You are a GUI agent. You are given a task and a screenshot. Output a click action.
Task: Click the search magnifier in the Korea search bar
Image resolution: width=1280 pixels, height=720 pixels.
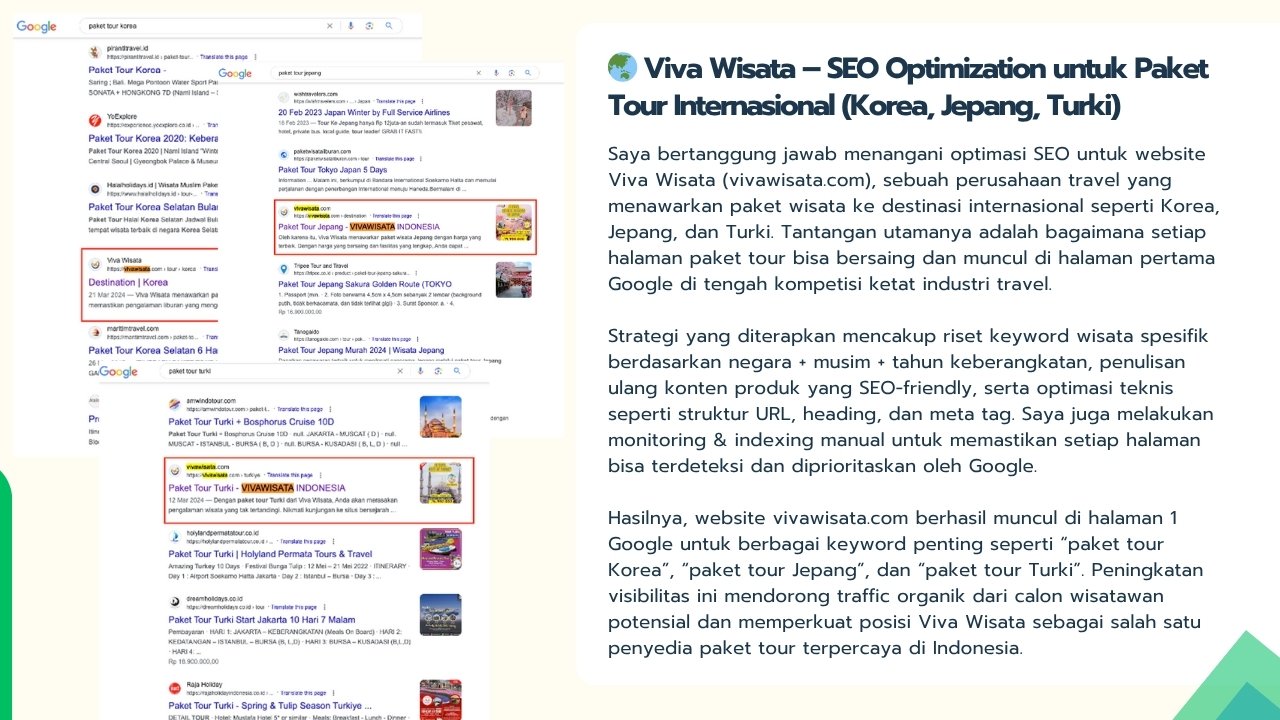click(x=389, y=25)
